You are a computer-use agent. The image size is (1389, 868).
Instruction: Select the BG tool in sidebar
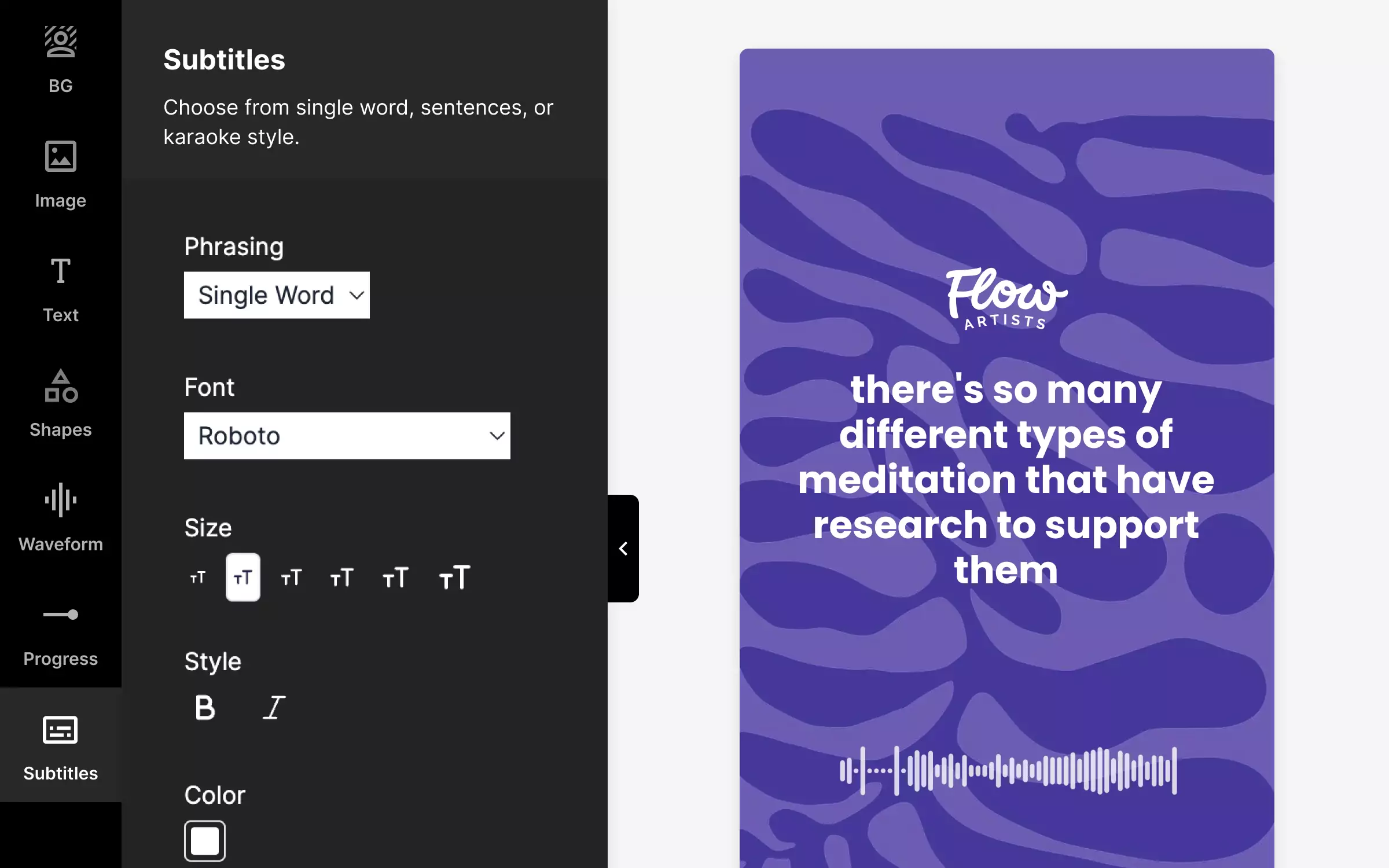pyautogui.click(x=60, y=55)
